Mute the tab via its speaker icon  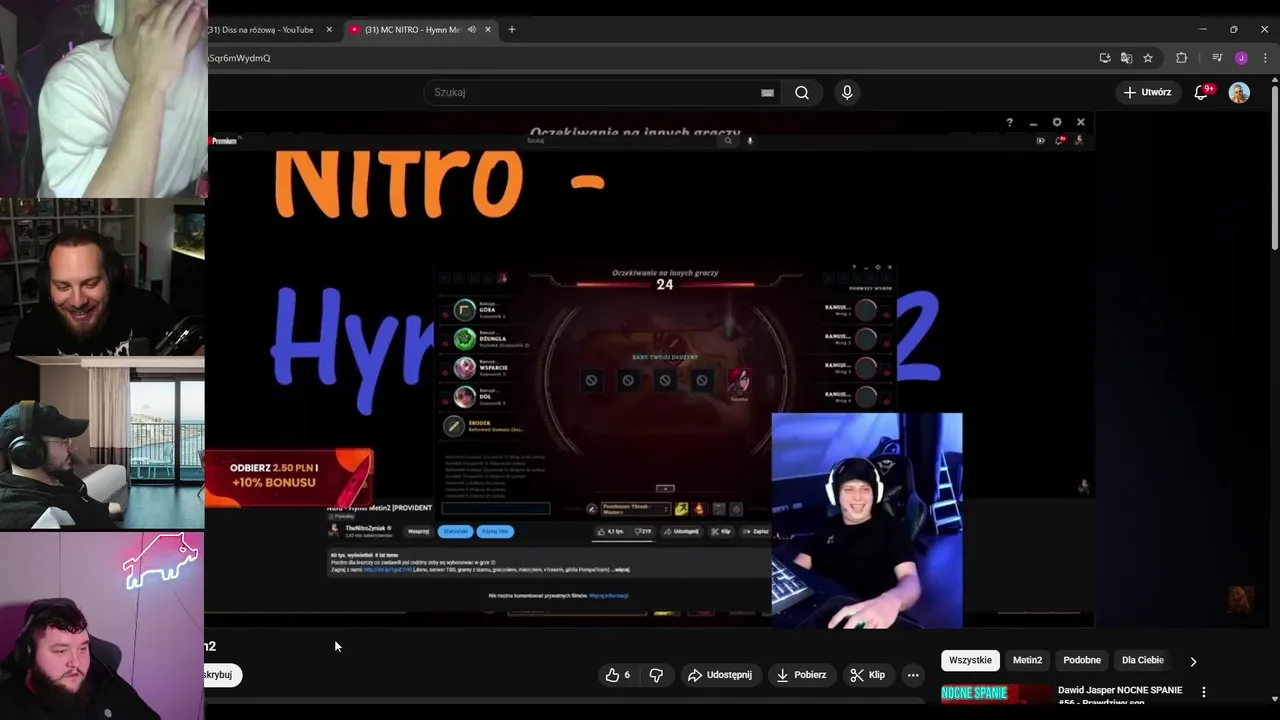point(472,30)
